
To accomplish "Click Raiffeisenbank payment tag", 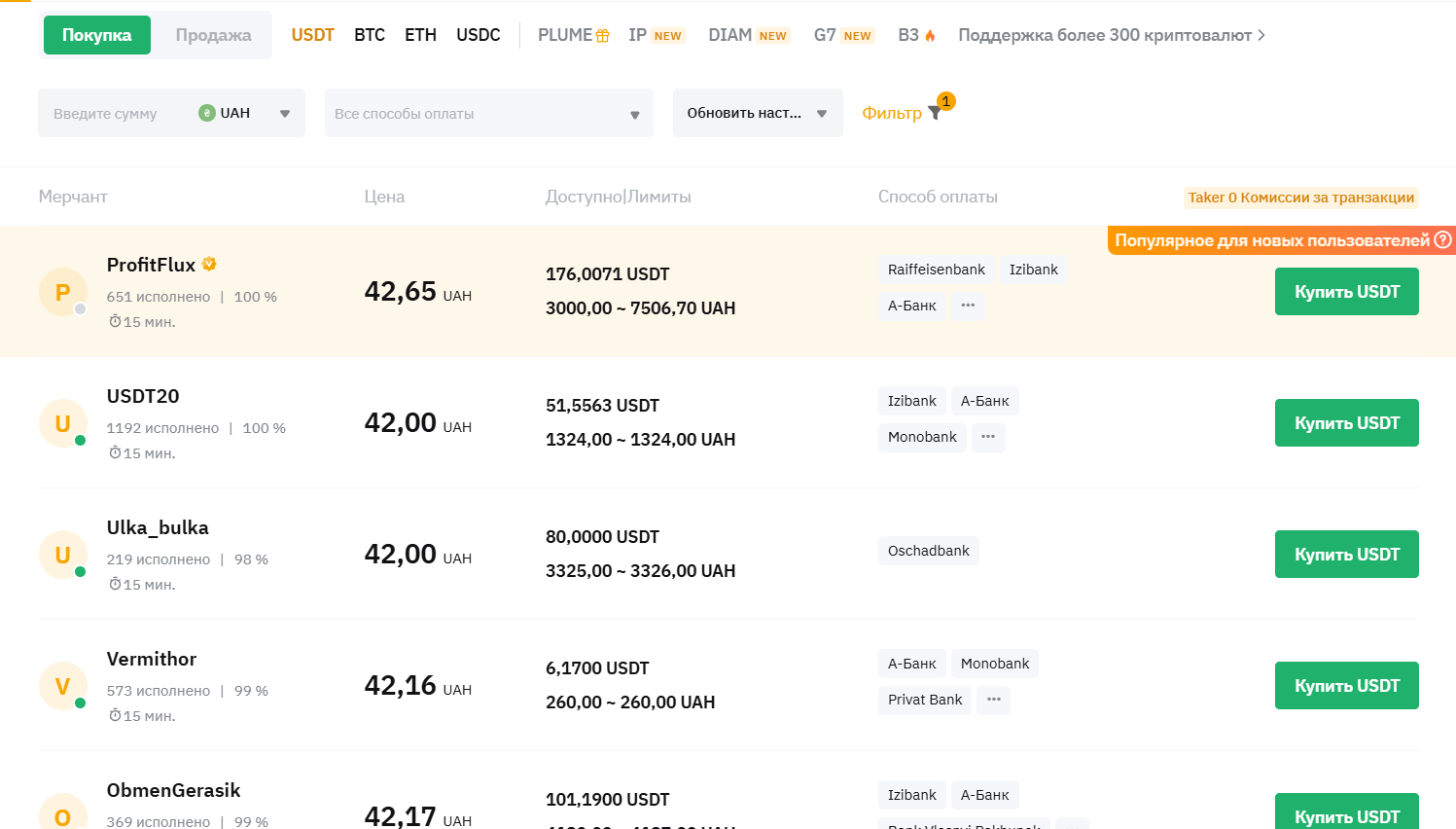I will [x=937, y=270].
